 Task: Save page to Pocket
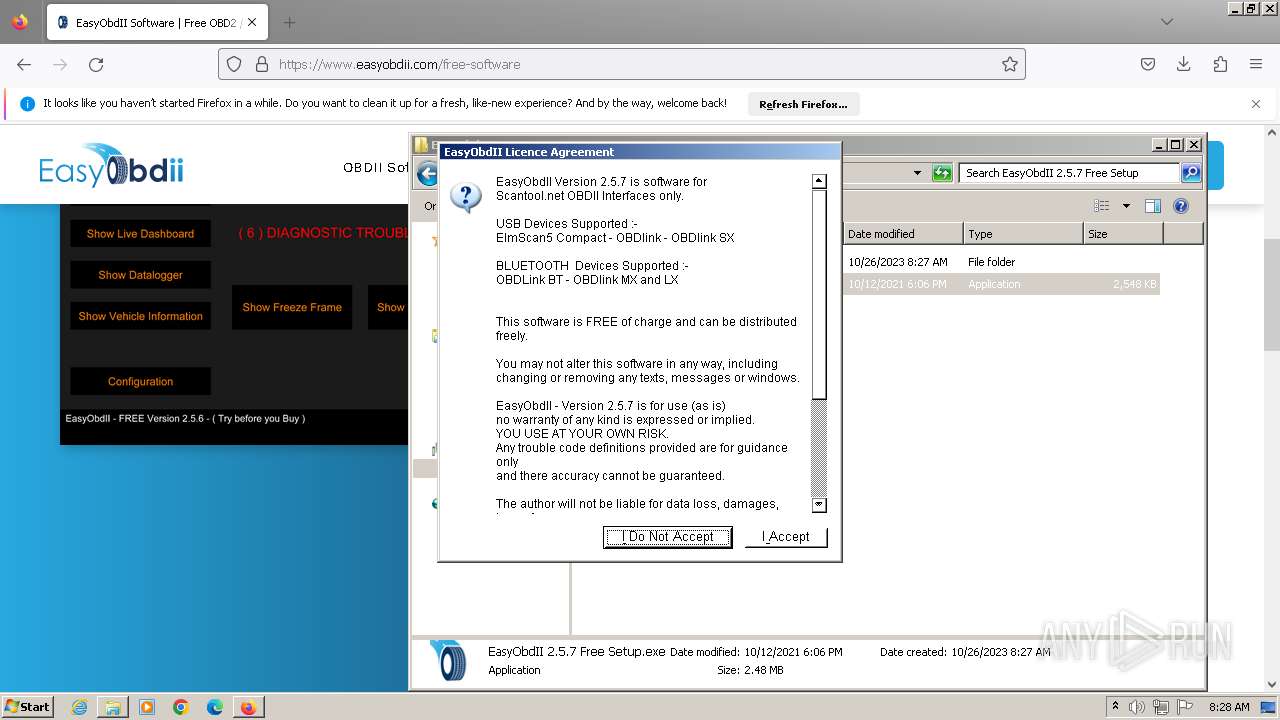1148,64
